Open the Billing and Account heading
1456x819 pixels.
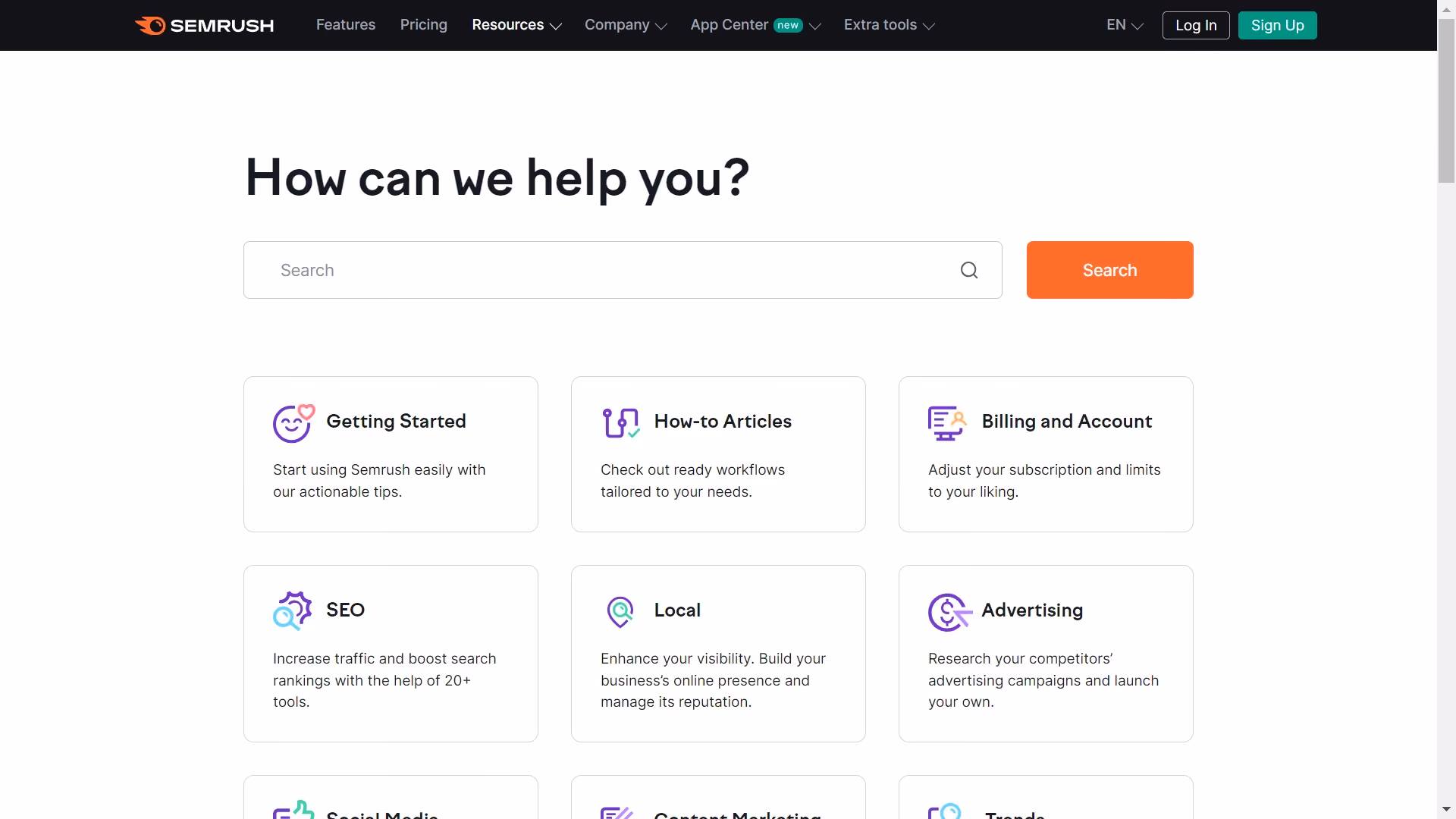point(1067,422)
